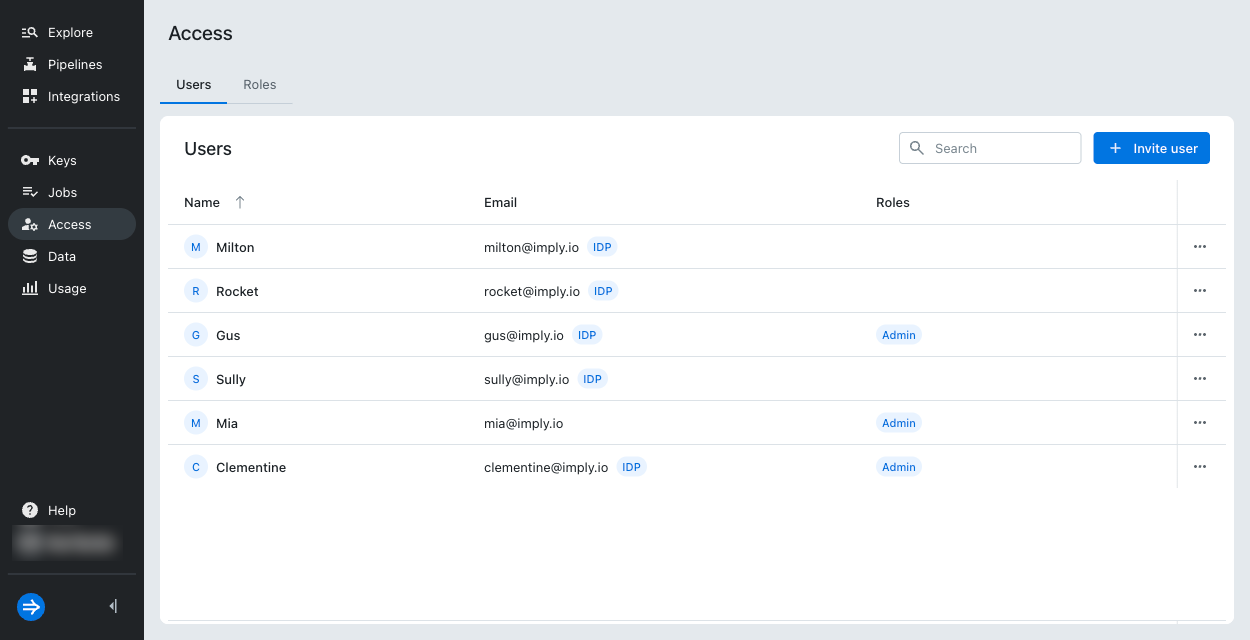Click email rocket@imply.io
Viewport: 1250px width, 640px height.
click(x=532, y=291)
